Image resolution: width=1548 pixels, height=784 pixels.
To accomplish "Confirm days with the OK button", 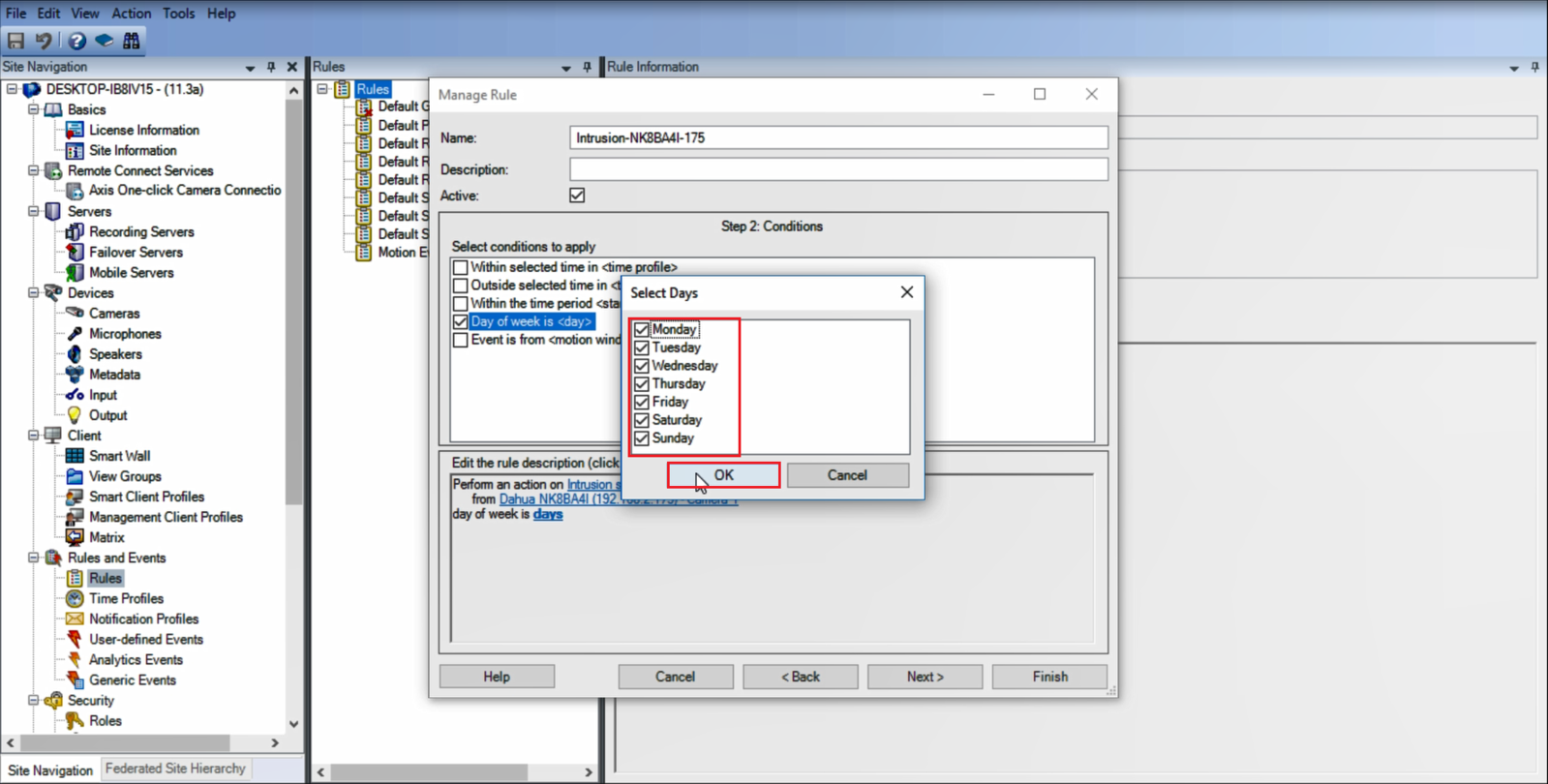I will [723, 475].
